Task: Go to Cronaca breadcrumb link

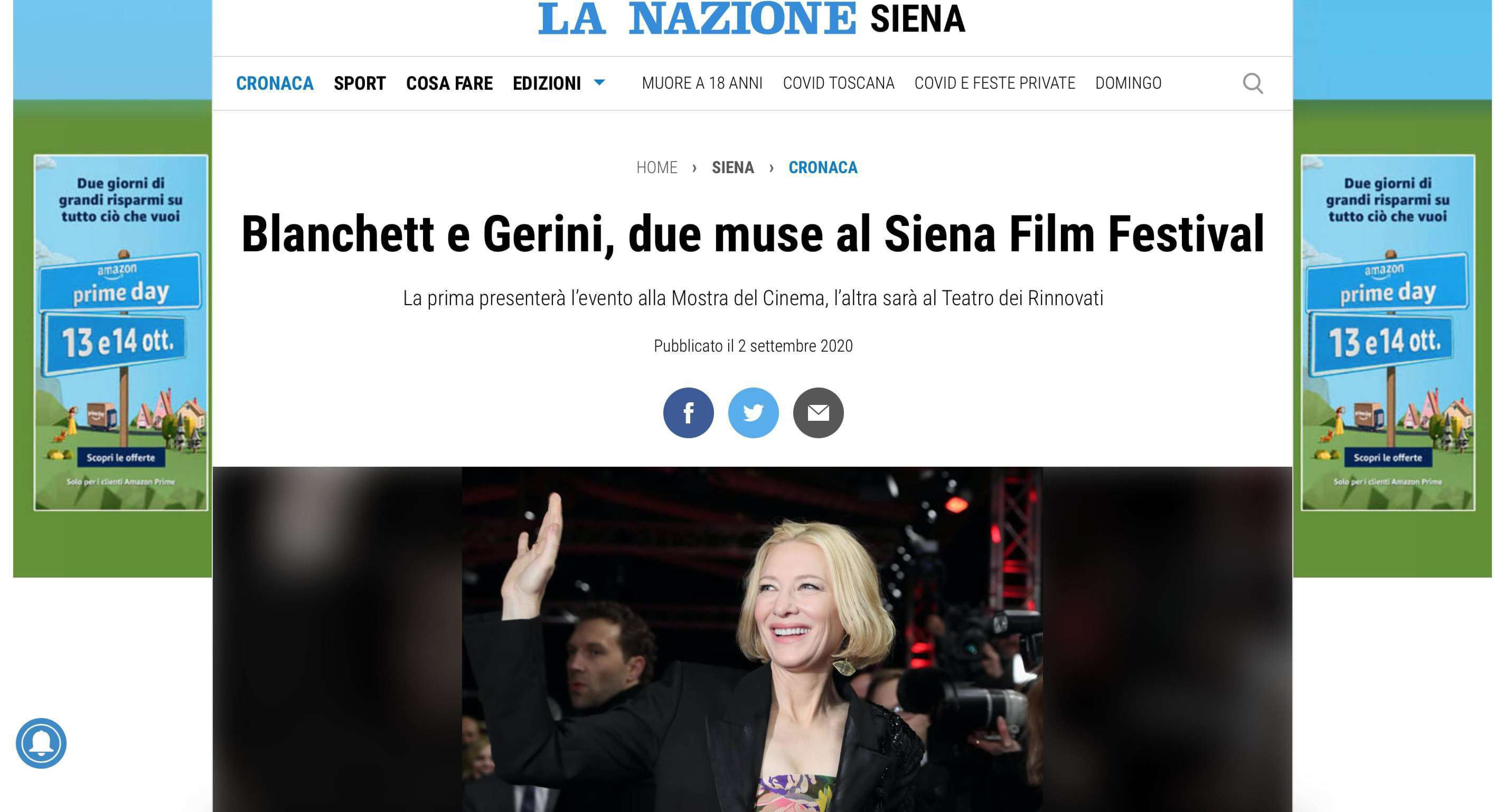Action: click(823, 168)
